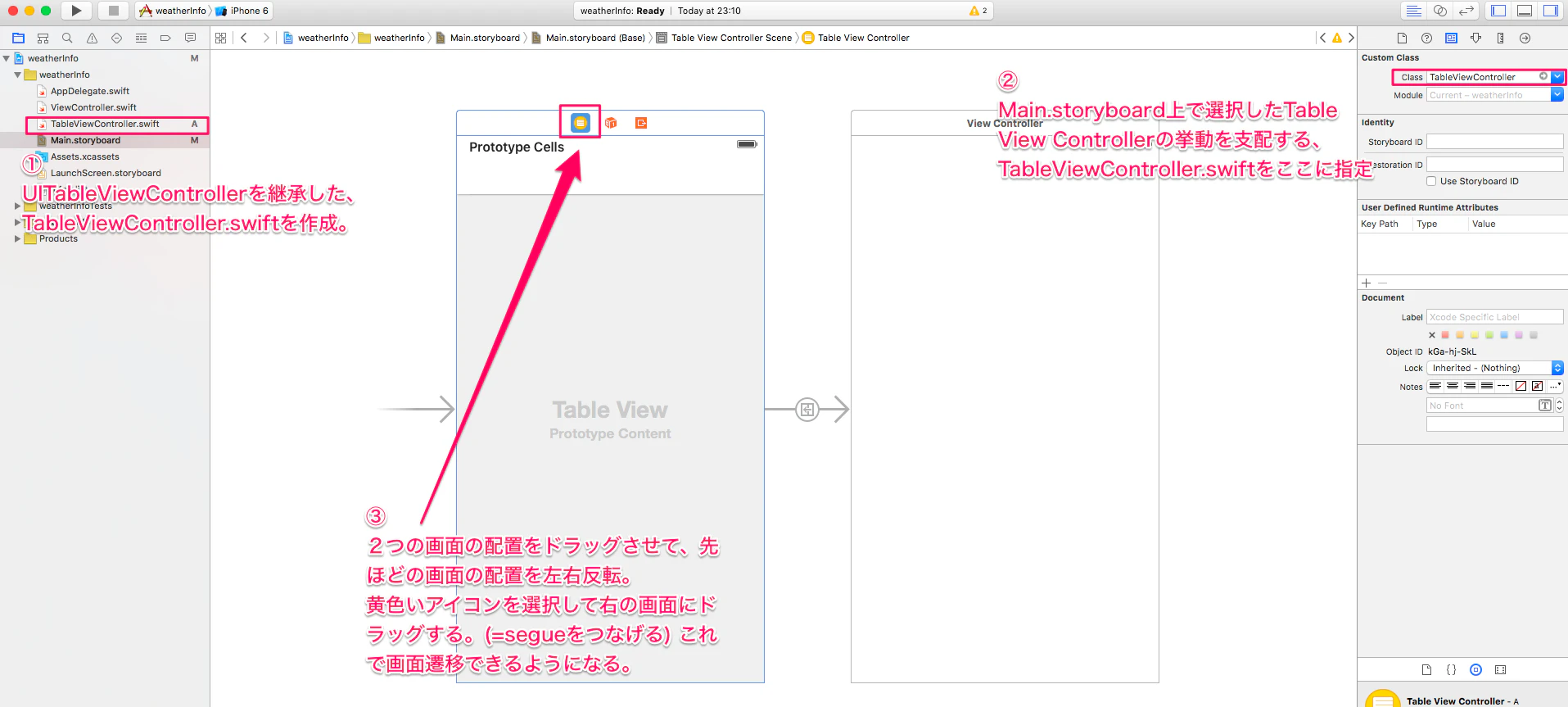Open the Test navigator diamond icon
1568x707 pixels.
(x=116, y=38)
